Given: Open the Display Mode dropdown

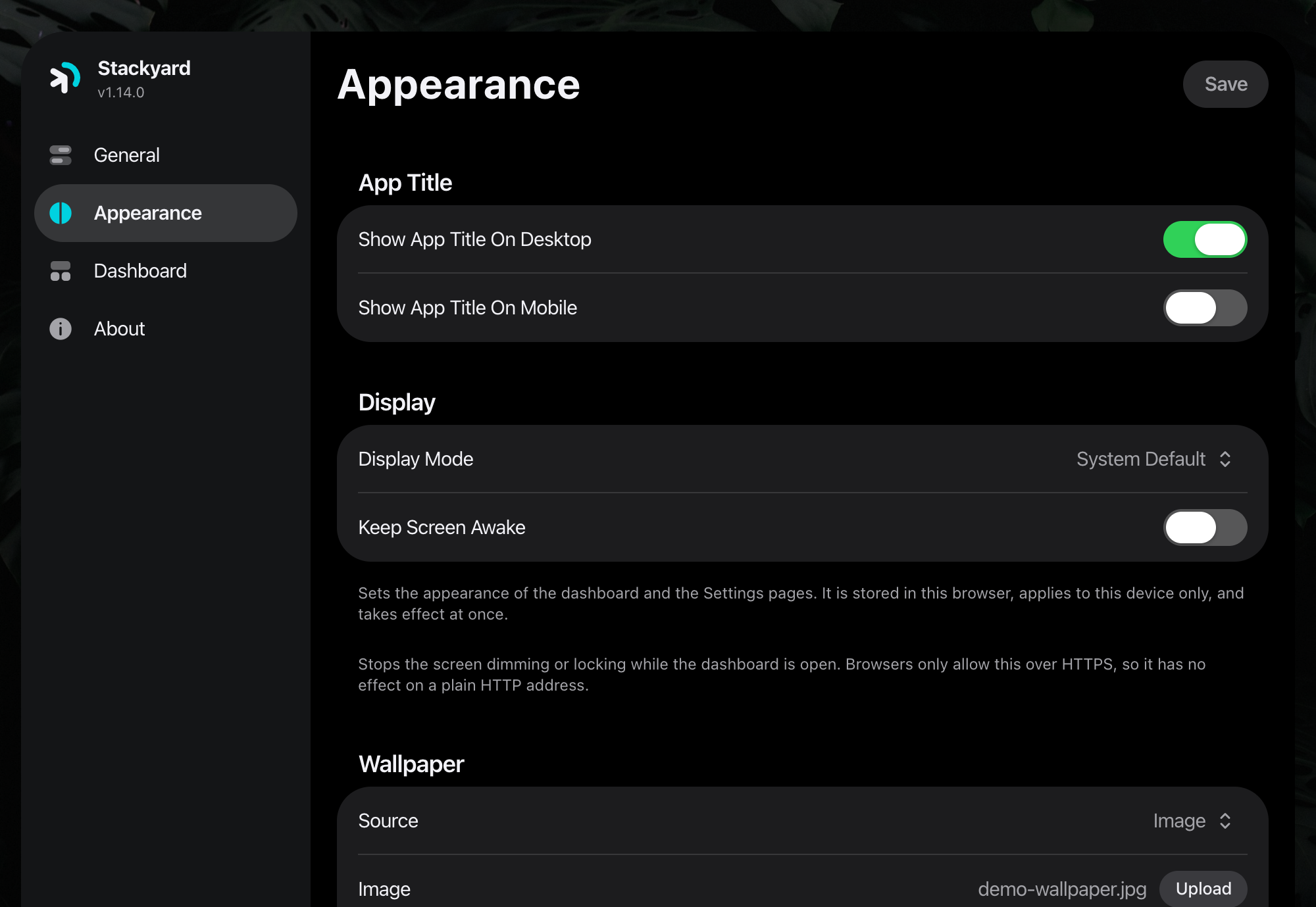Looking at the screenshot, I should pyautogui.click(x=1154, y=459).
